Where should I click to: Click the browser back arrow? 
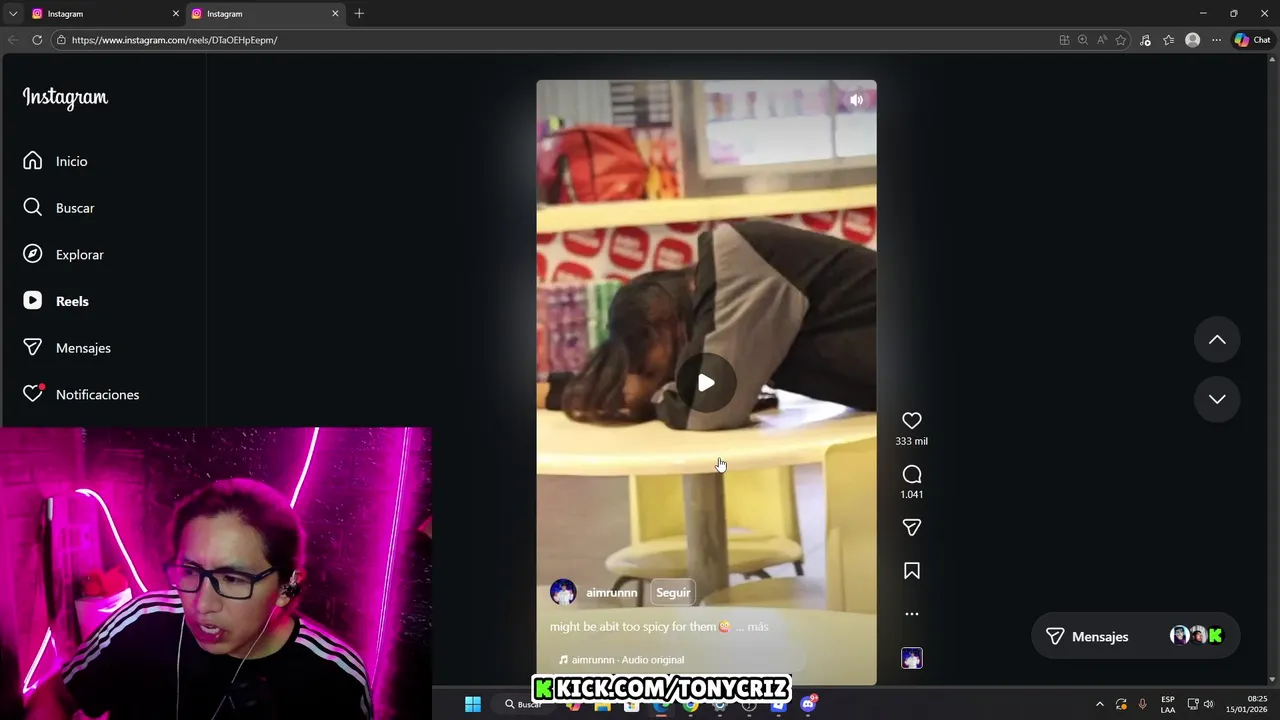(13, 40)
